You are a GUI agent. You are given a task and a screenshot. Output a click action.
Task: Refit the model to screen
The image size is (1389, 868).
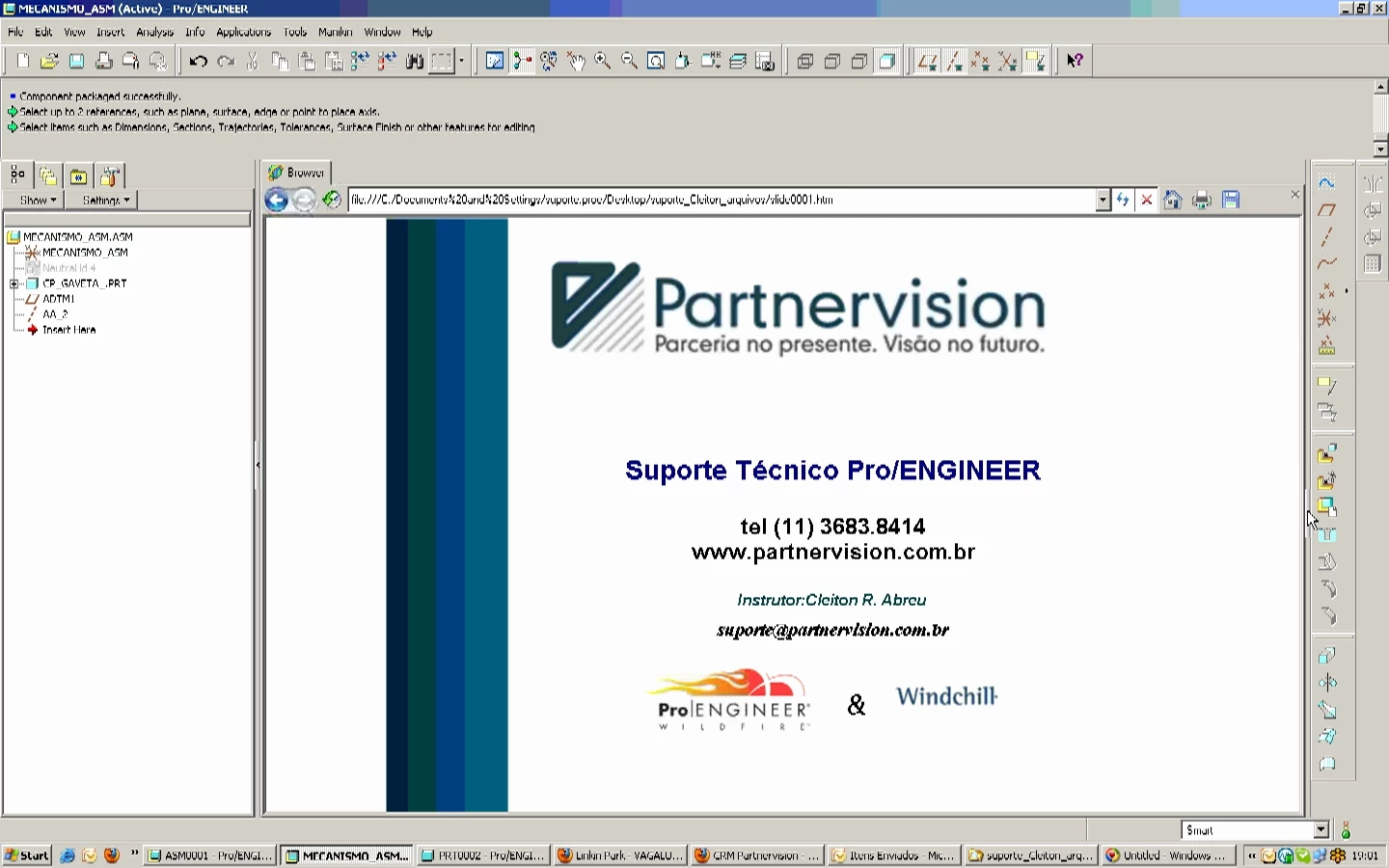click(656, 61)
